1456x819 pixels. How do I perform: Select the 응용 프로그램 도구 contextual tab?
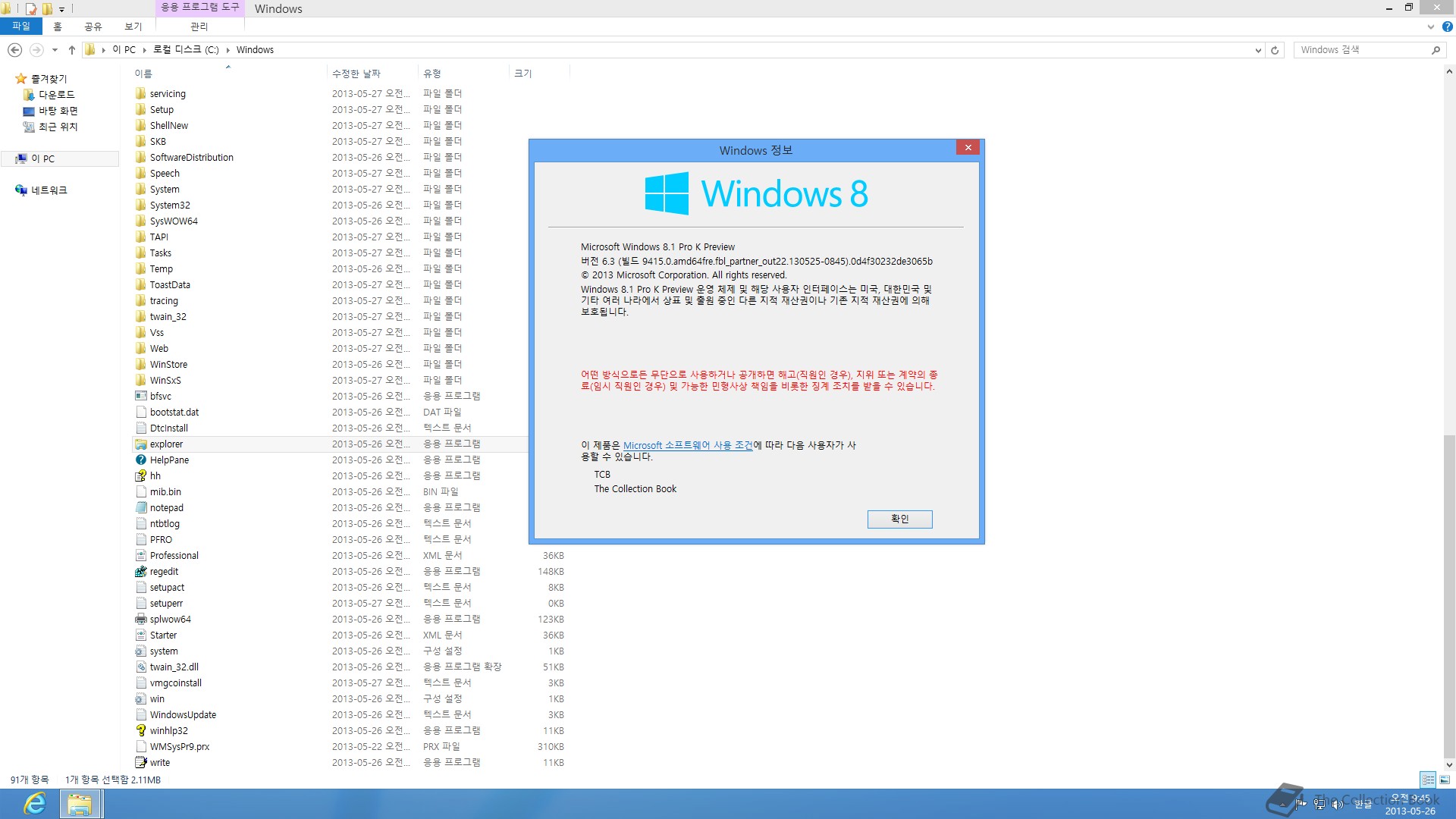coord(199,7)
